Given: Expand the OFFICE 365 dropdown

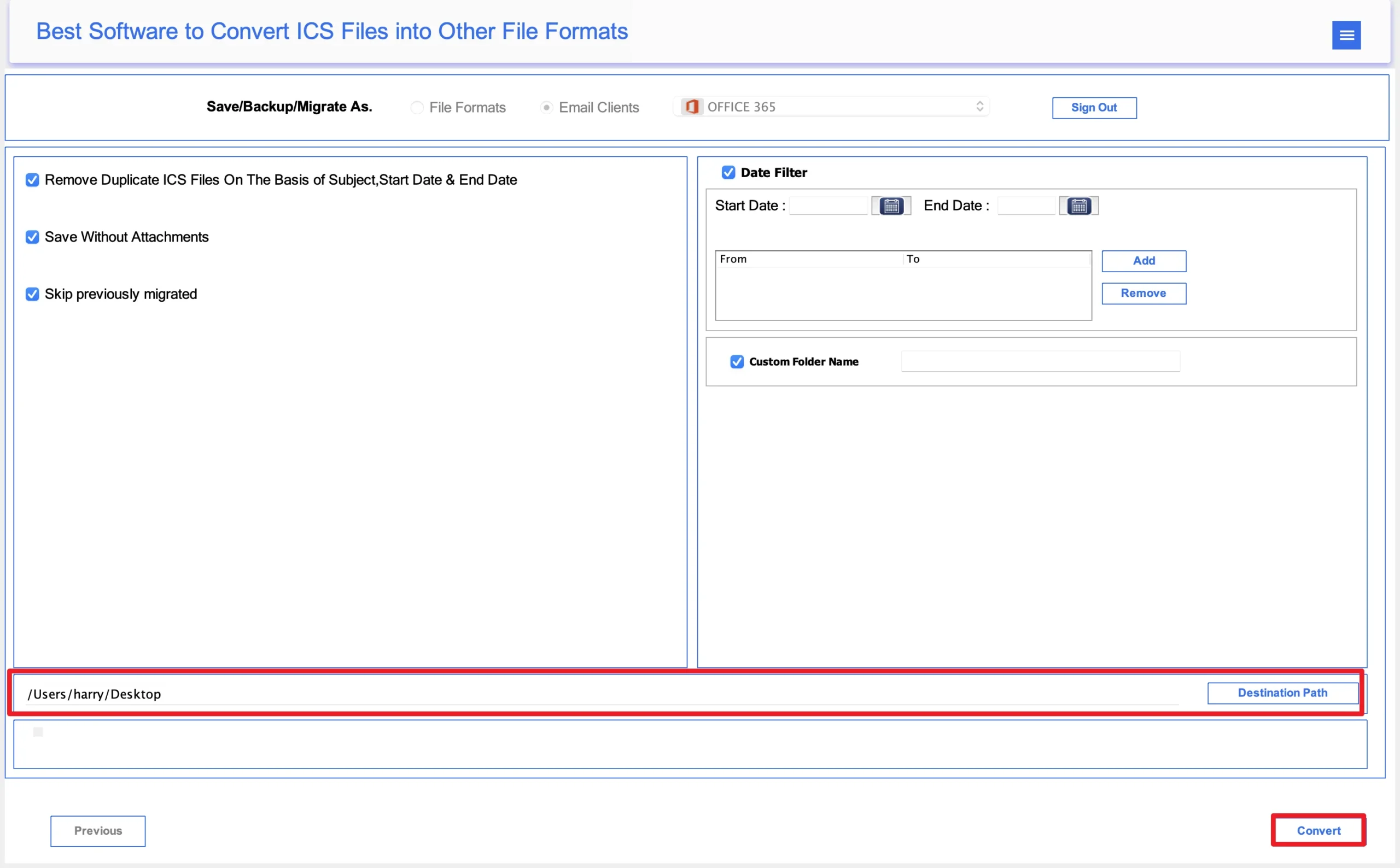Looking at the screenshot, I should [x=831, y=107].
